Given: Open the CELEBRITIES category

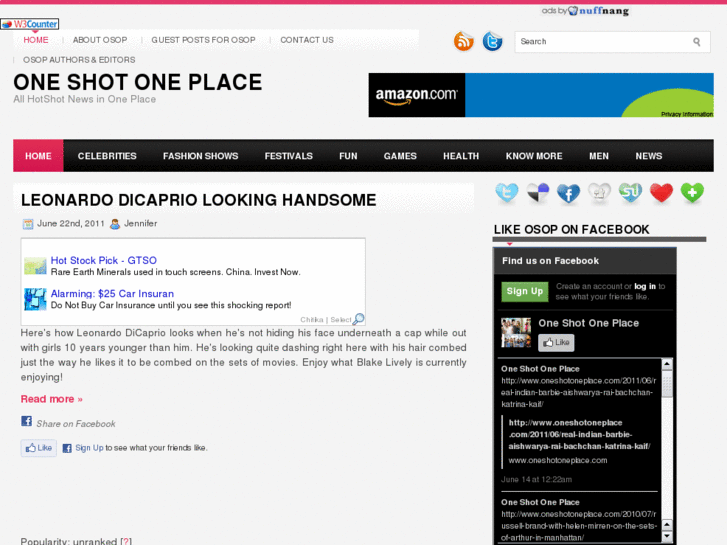Looking at the screenshot, I should (x=107, y=156).
